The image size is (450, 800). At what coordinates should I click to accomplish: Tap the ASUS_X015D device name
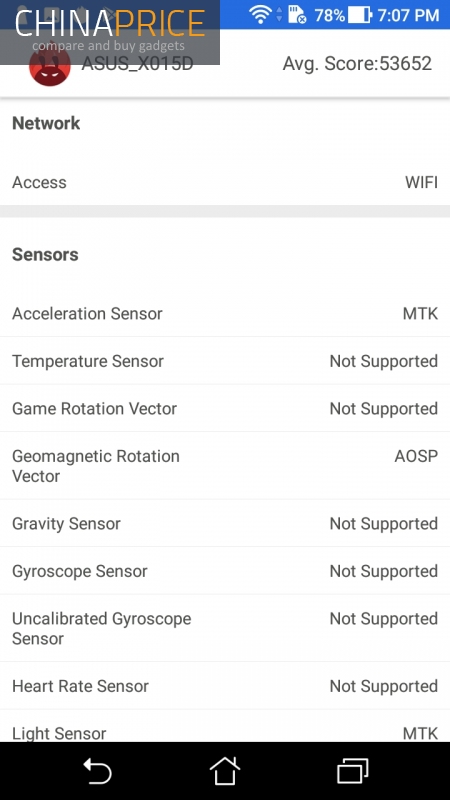137,64
